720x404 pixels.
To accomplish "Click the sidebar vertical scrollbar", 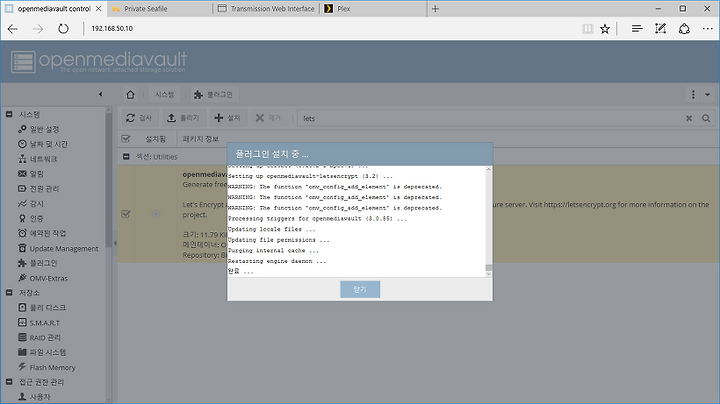I will (x=109, y=179).
